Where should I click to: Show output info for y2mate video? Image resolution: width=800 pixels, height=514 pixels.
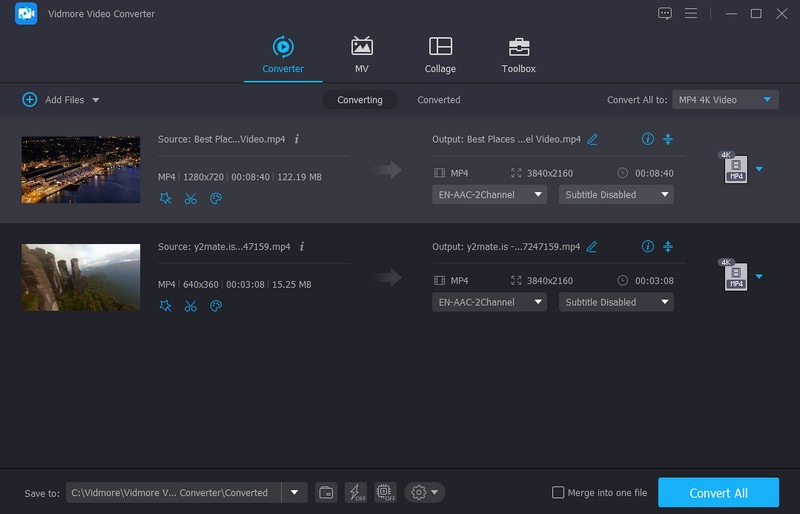click(647, 247)
